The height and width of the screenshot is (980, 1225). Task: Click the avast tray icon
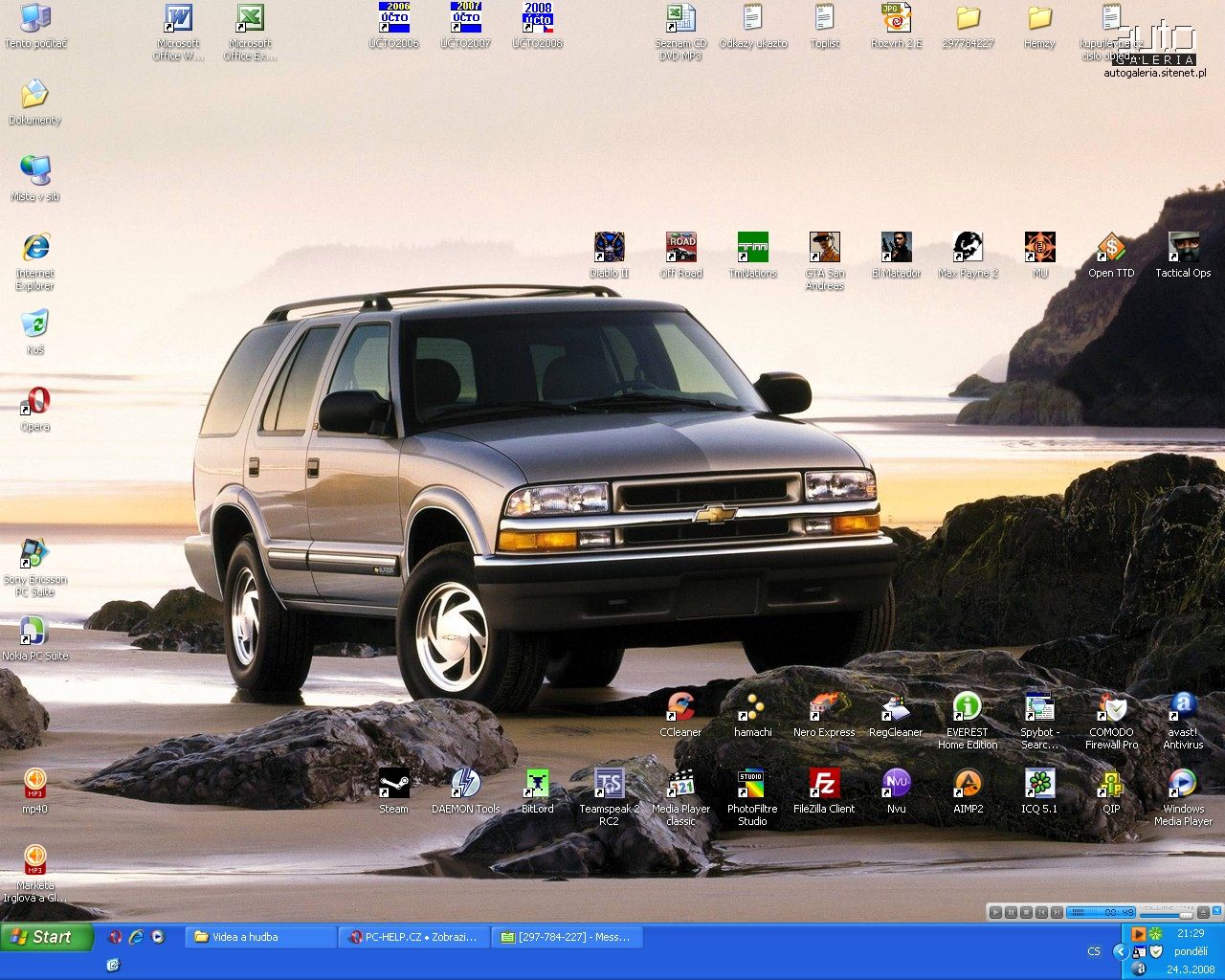tap(1139, 968)
